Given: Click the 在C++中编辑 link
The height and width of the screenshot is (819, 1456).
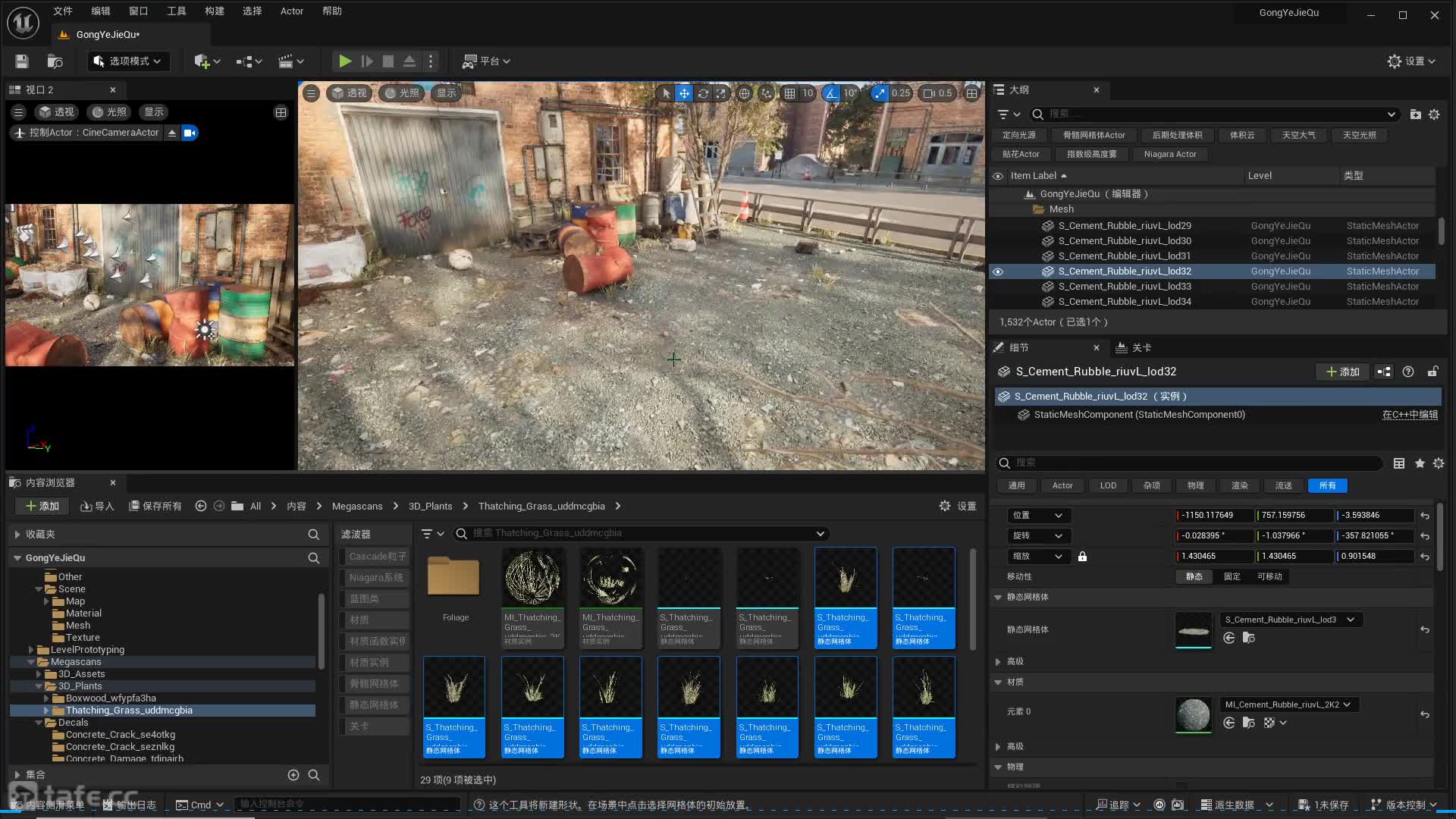Looking at the screenshot, I should tap(1410, 415).
